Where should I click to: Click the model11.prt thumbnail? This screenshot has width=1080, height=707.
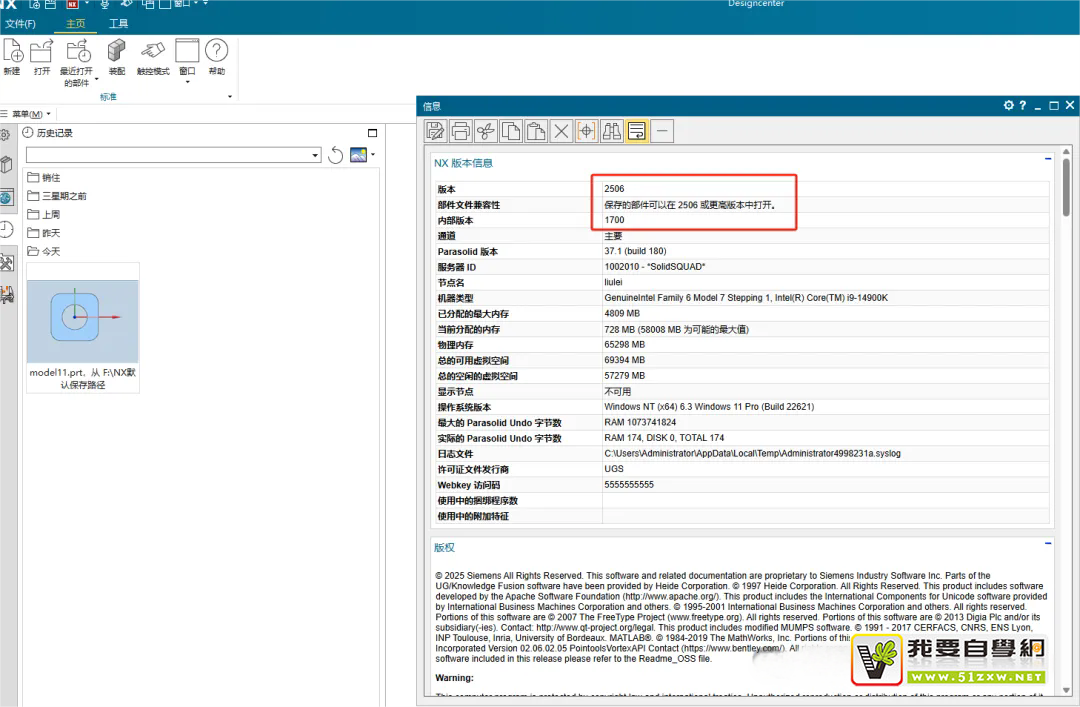82,320
